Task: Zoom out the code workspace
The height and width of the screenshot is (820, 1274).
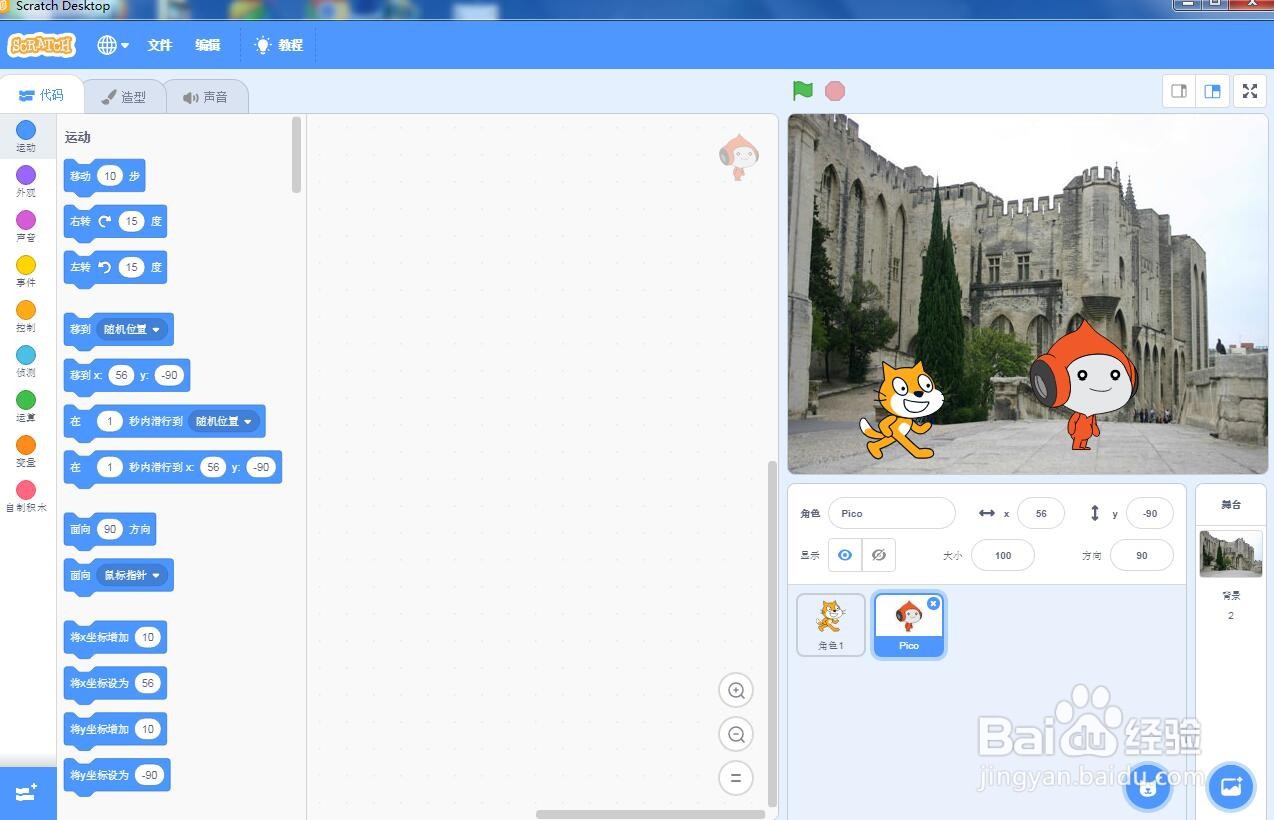Action: pos(736,734)
